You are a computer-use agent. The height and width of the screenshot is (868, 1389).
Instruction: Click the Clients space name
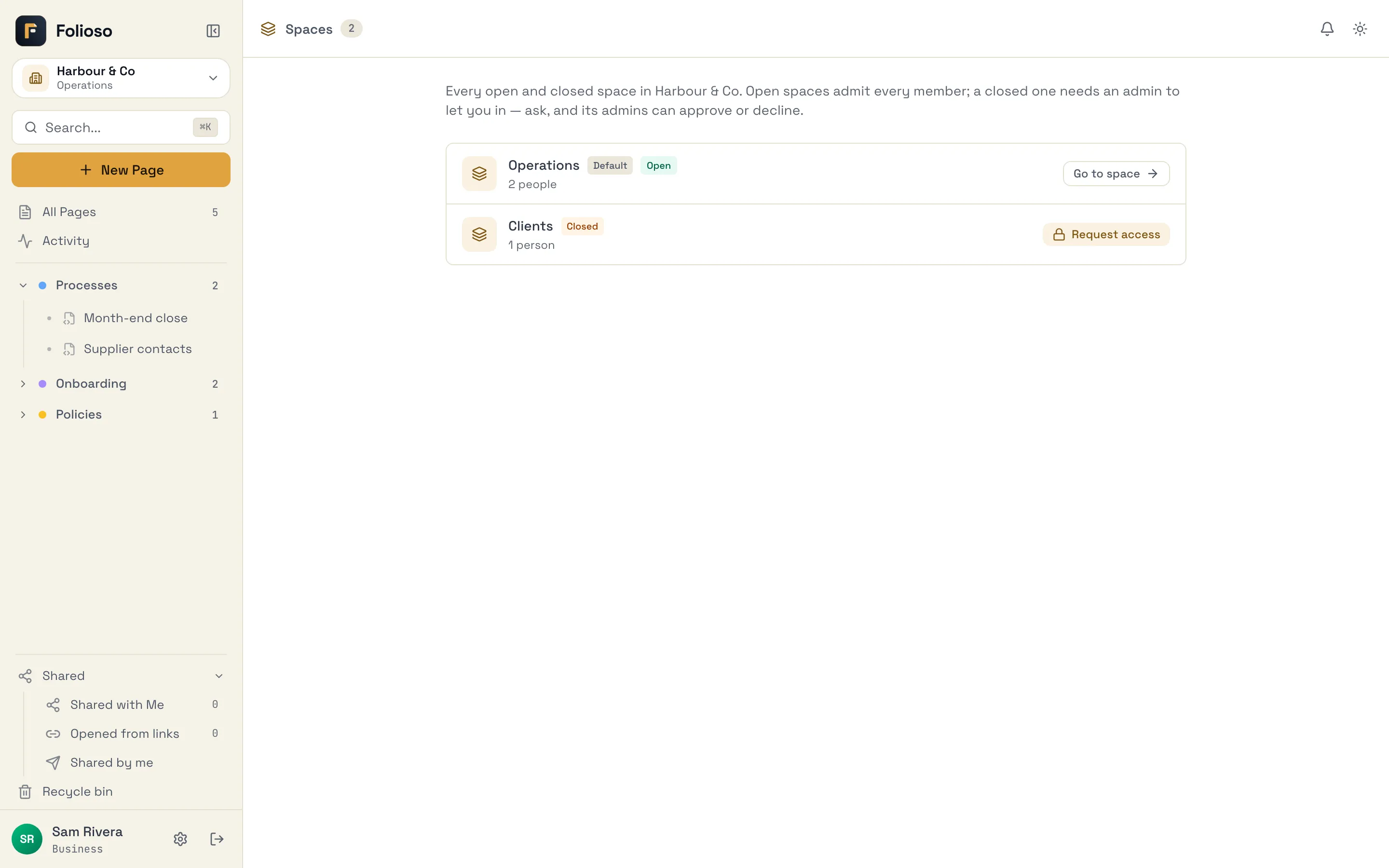531,226
